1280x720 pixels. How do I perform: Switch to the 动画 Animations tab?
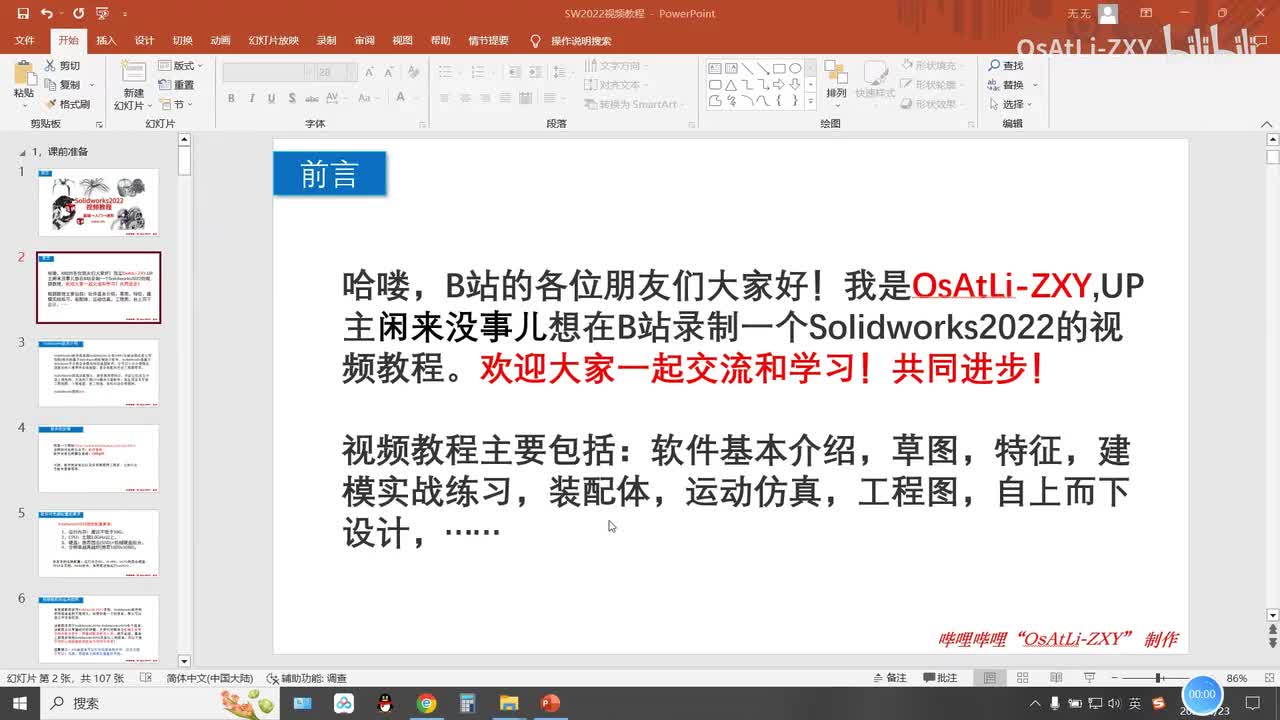pos(220,41)
